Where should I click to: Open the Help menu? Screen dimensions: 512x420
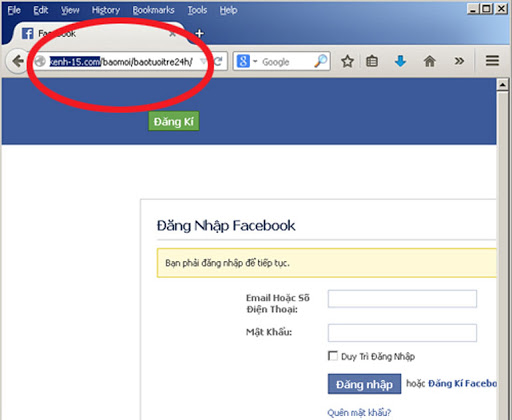click(x=228, y=10)
